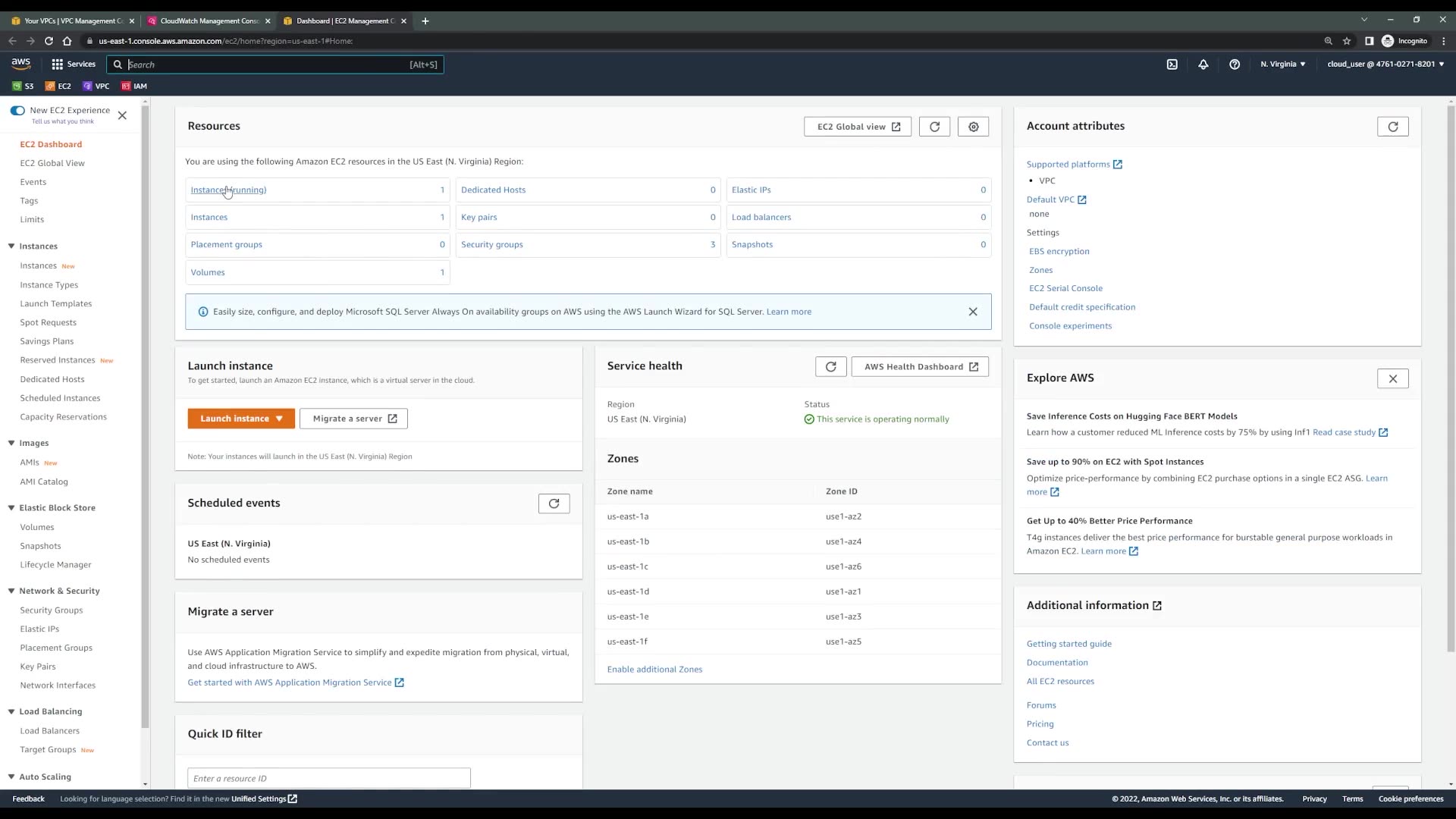Close the Explore AWS panel

click(x=1392, y=378)
